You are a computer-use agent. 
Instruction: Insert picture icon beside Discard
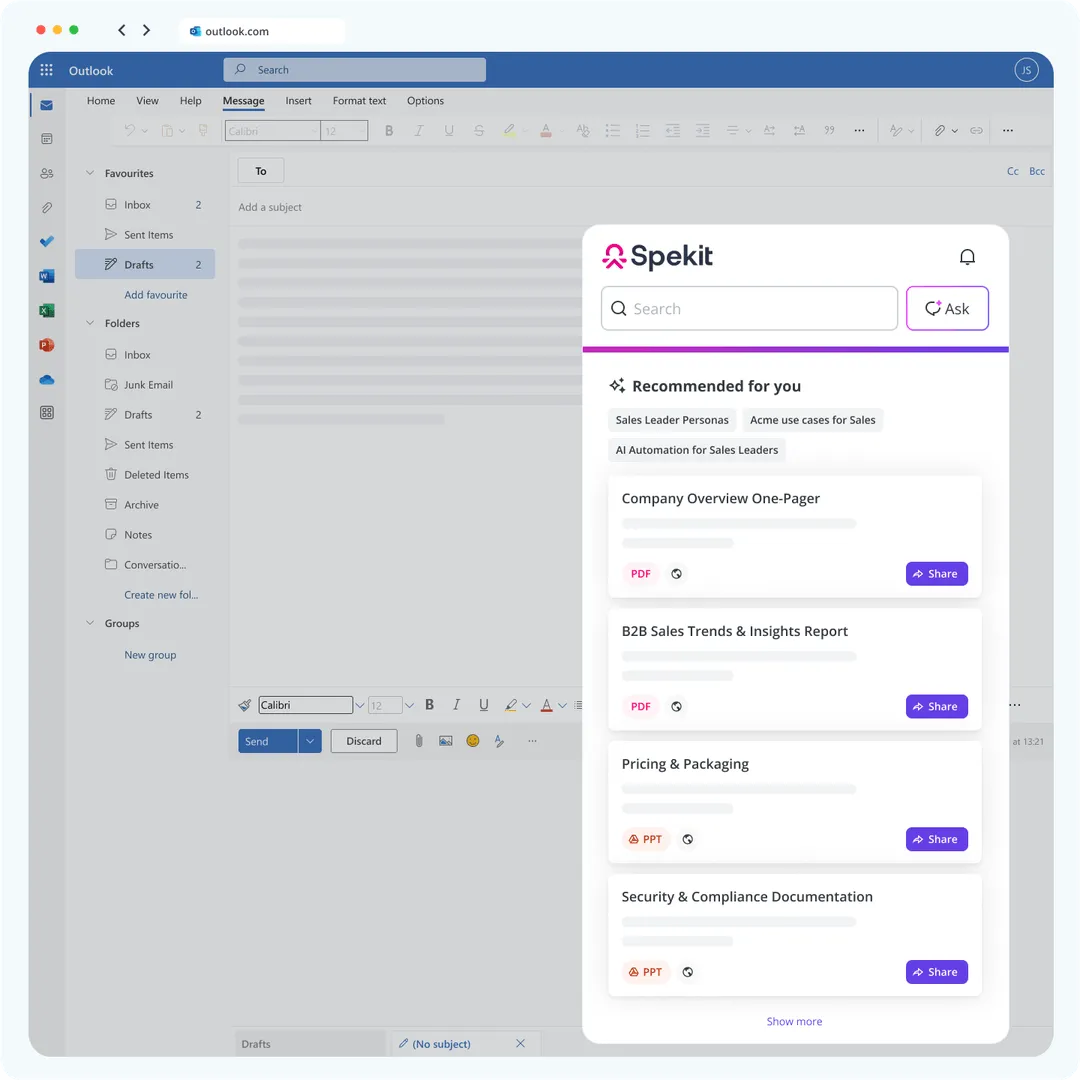point(446,741)
